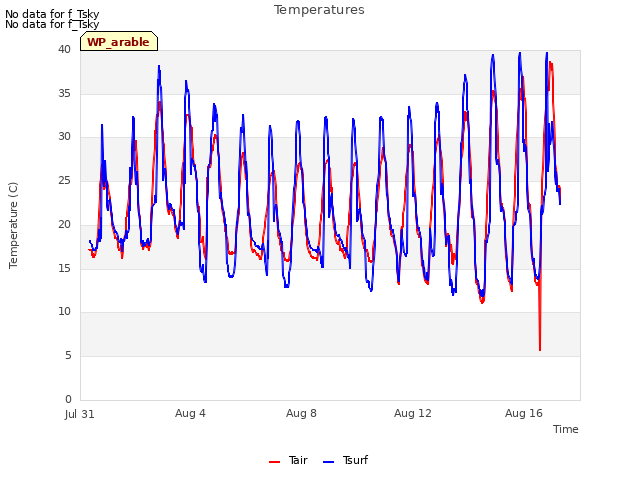The height and width of the screenshot is (480, 640).
Task: Click the Aug 8 tick label
Action: click(301, 413)
